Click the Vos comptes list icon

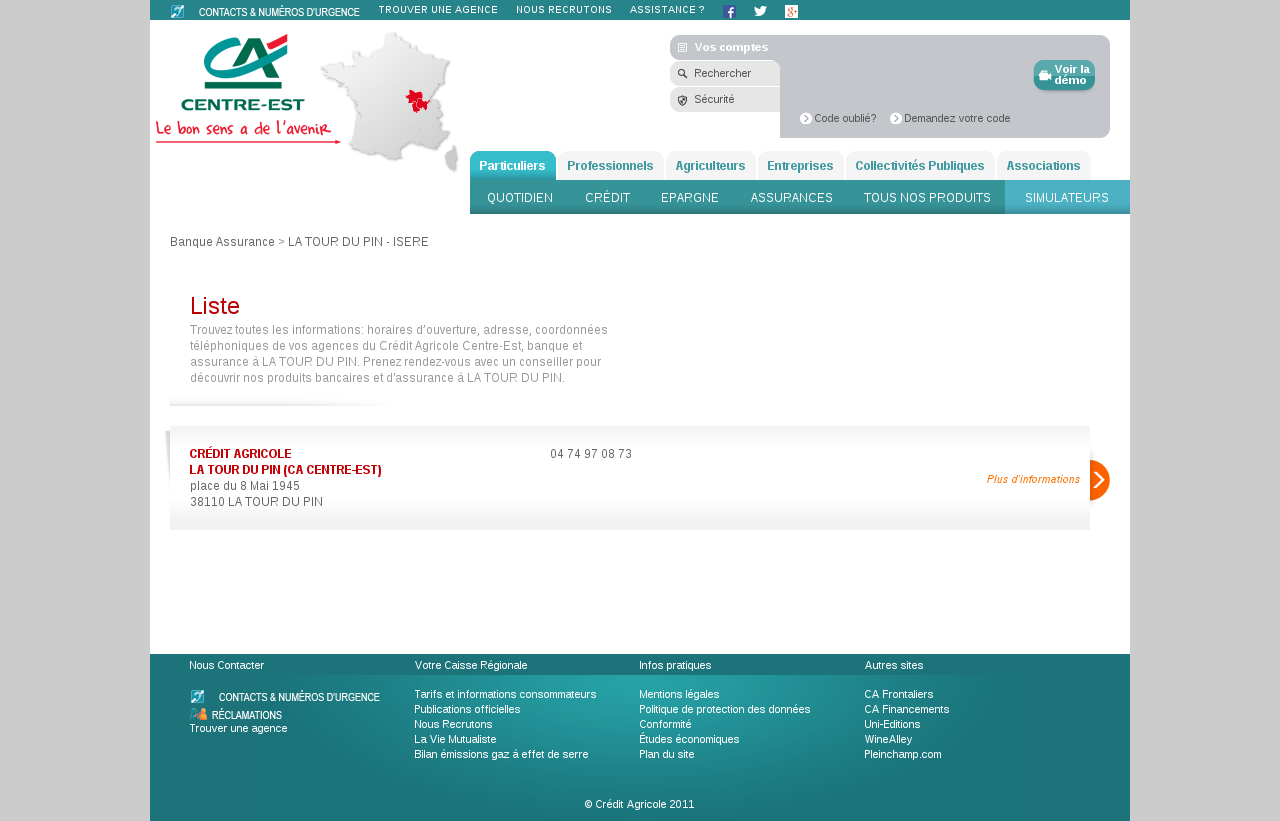point(682,47)
